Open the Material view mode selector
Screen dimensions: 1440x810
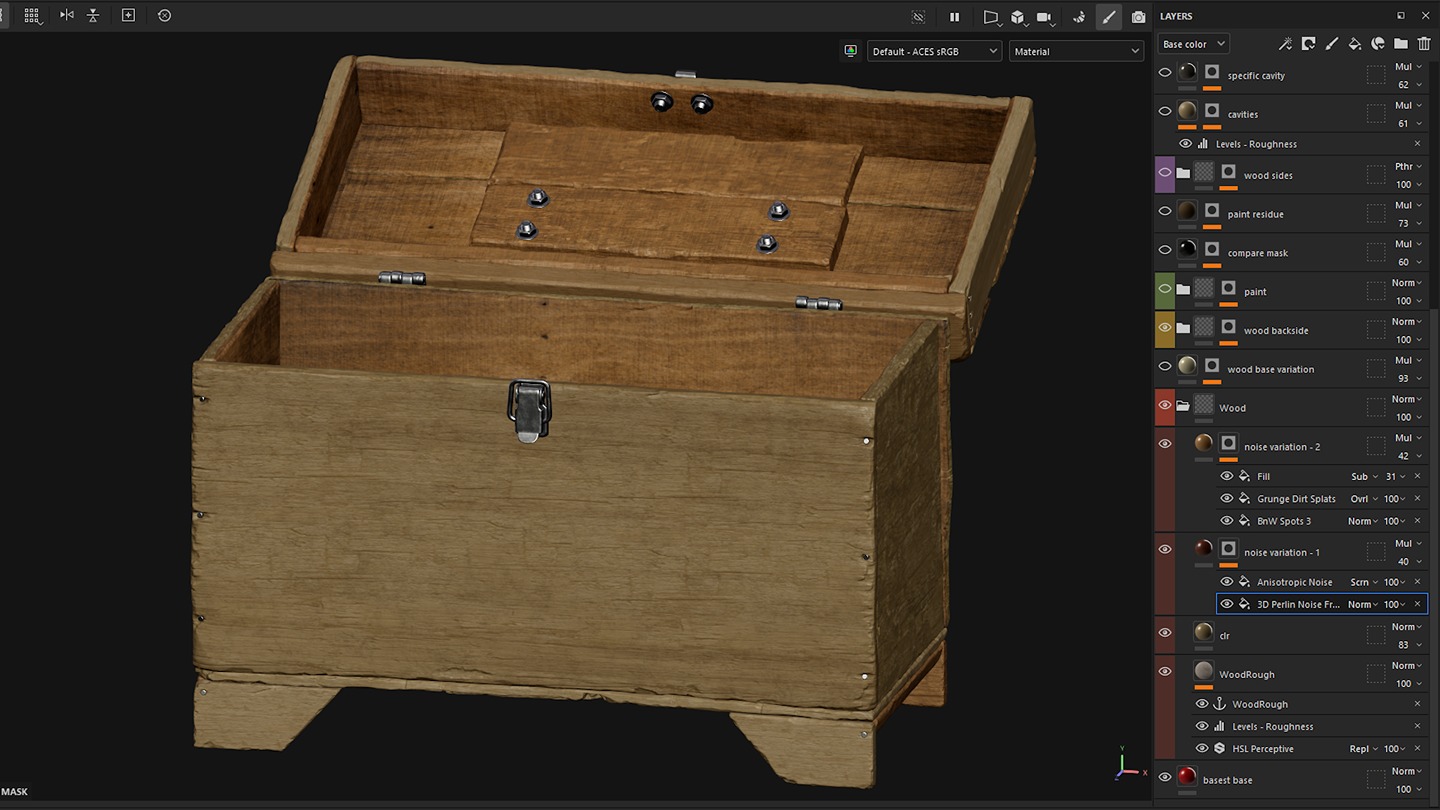1076,50
